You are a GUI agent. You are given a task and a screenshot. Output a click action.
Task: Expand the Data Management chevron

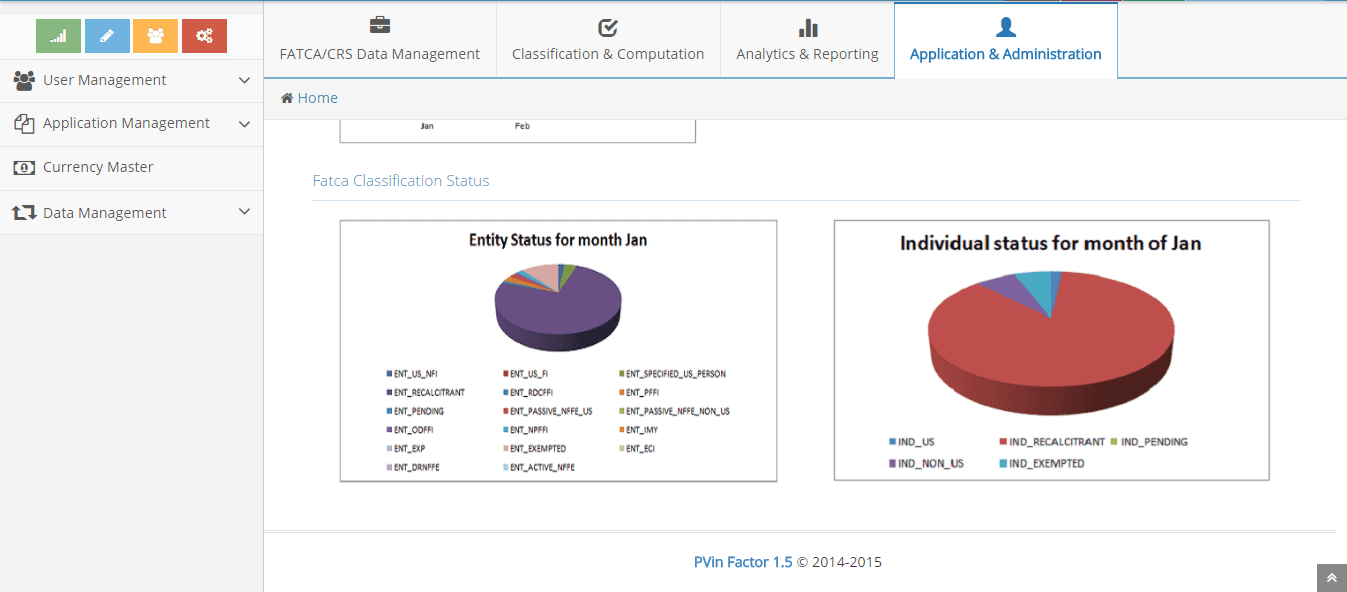pyautogui.click(x=244, y=212)
